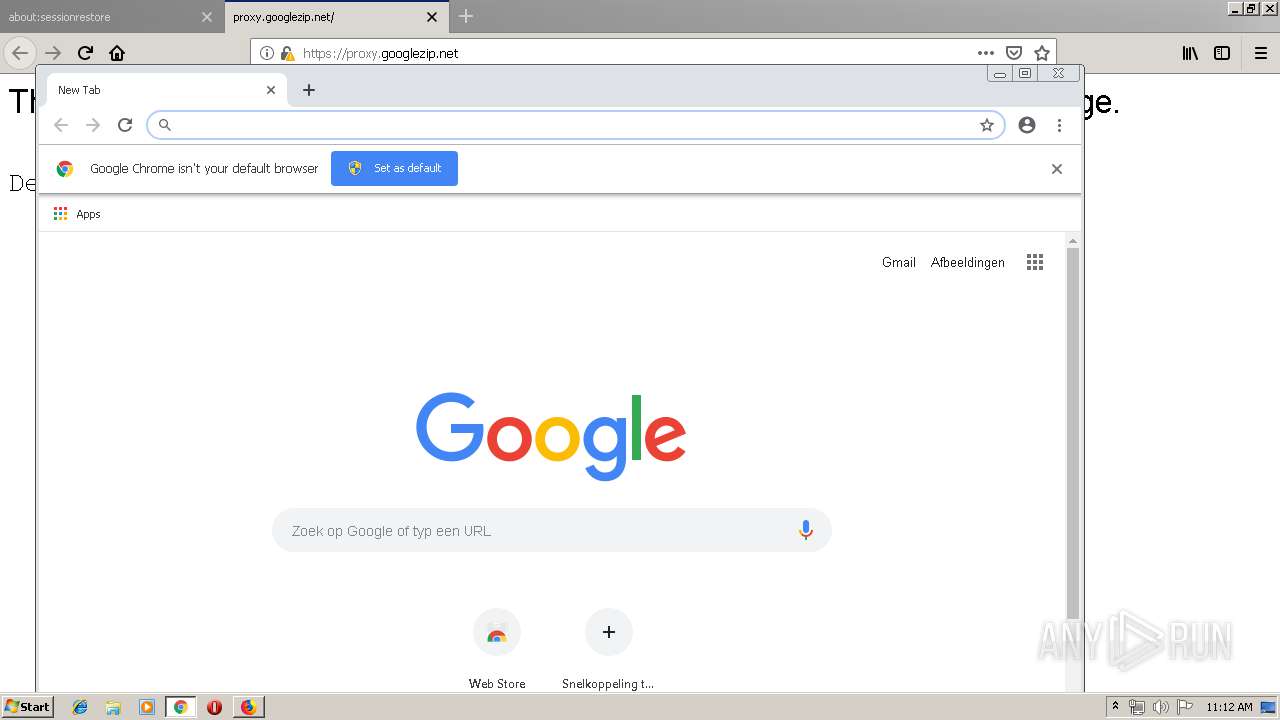The height and width of the screenshot is (720, 1280).
Task: Open Opera from the taskbar
Action: (x=214, y=707)
